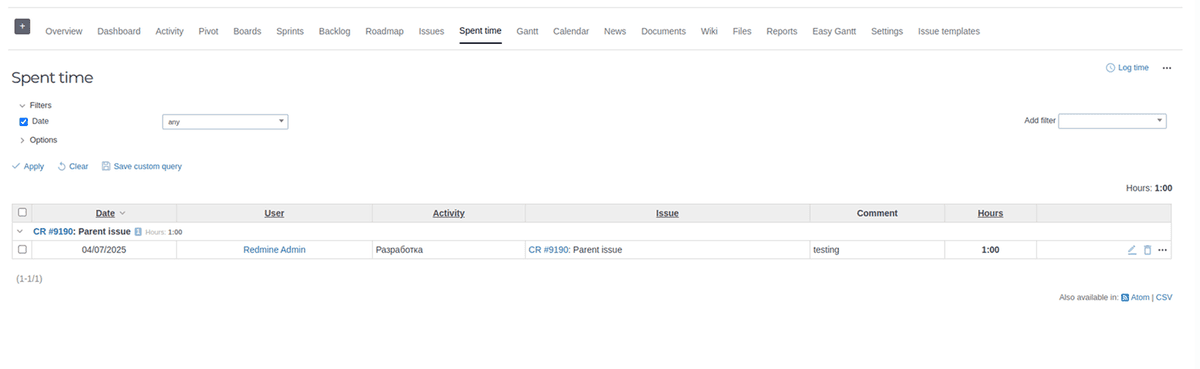Click the plus new-object button
Screen dimensions: 1200x369
tap(22, 26)
